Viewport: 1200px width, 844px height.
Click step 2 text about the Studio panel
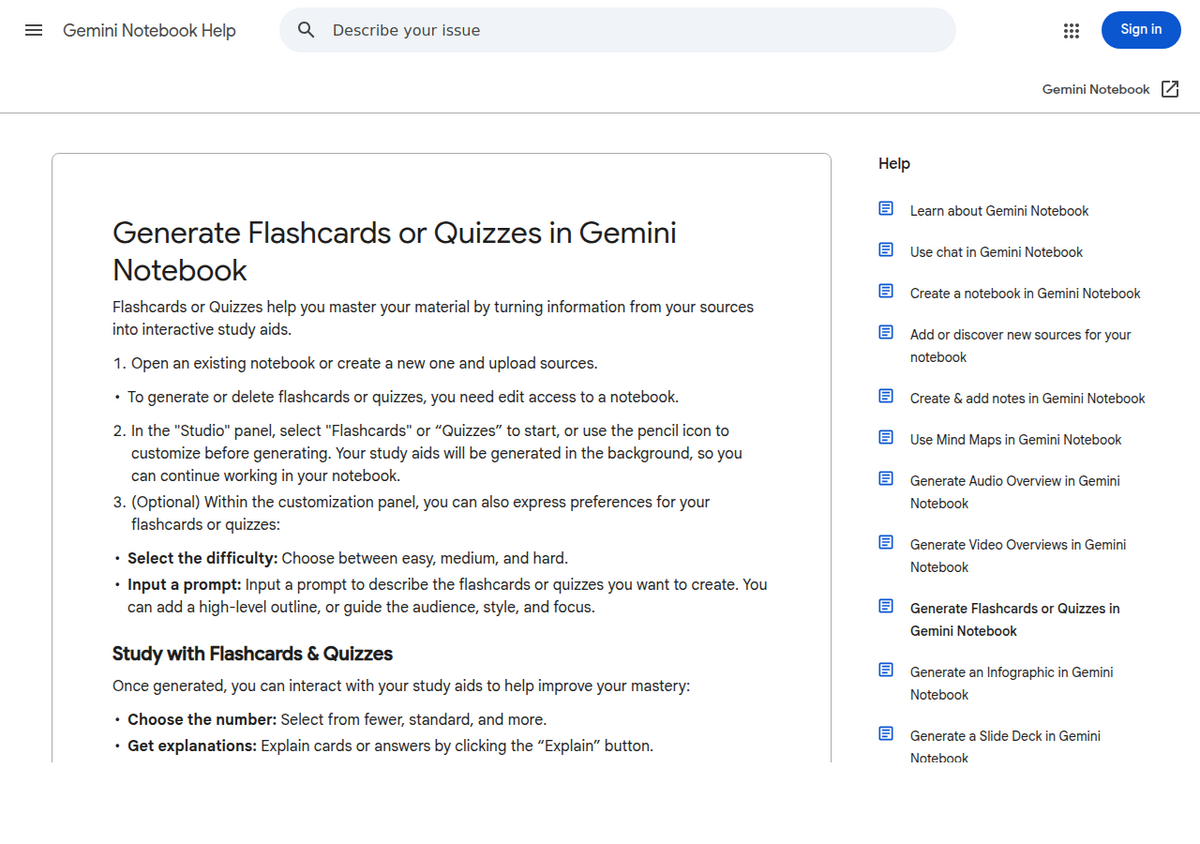coord(437,453)
